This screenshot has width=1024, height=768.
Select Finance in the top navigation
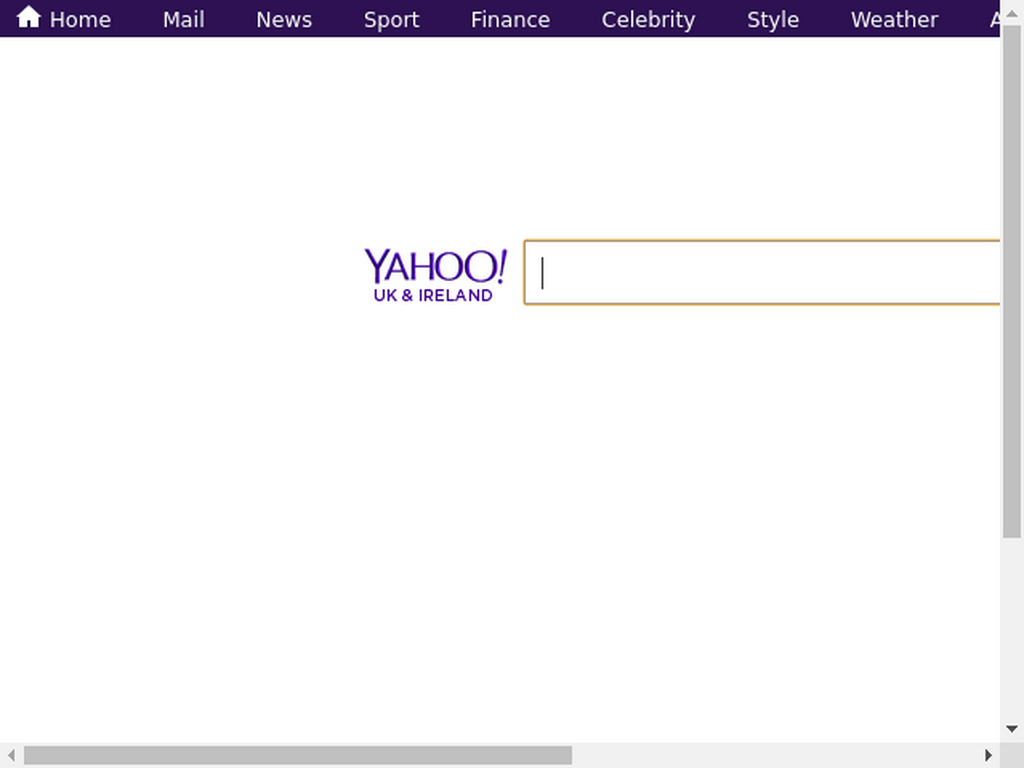510,20
